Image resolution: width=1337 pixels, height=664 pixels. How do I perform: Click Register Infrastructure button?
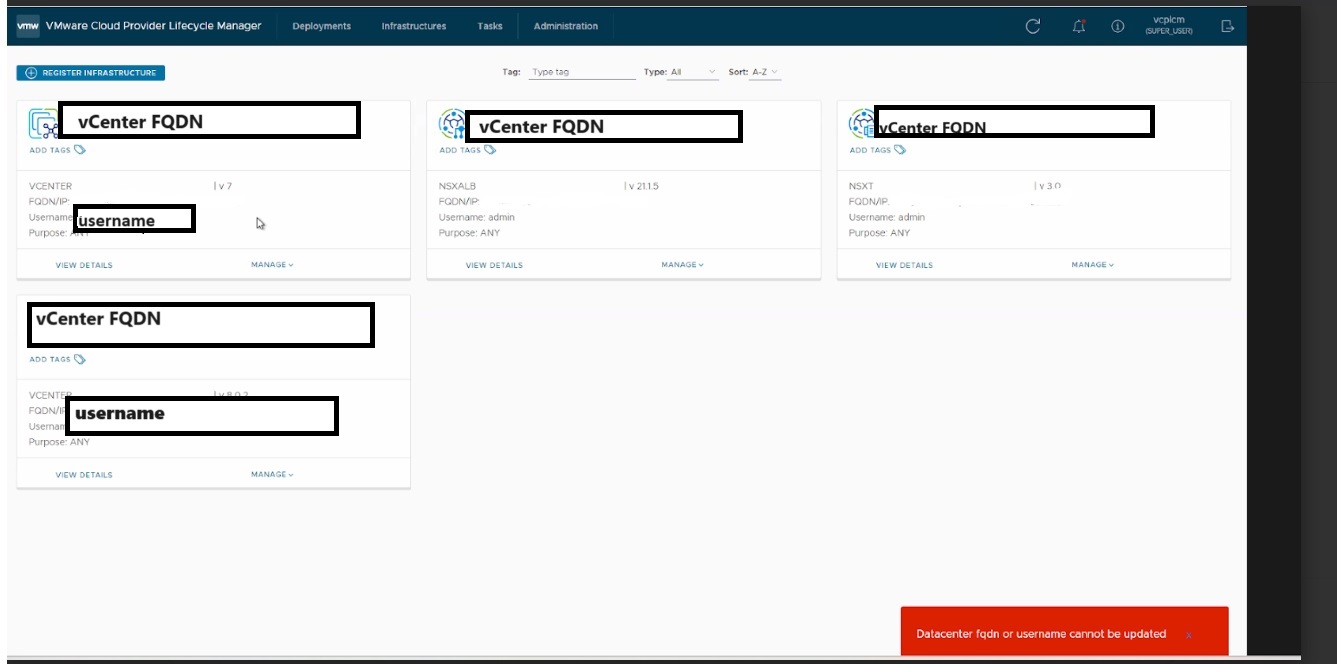pyautogui.click(x=91, y=73)
